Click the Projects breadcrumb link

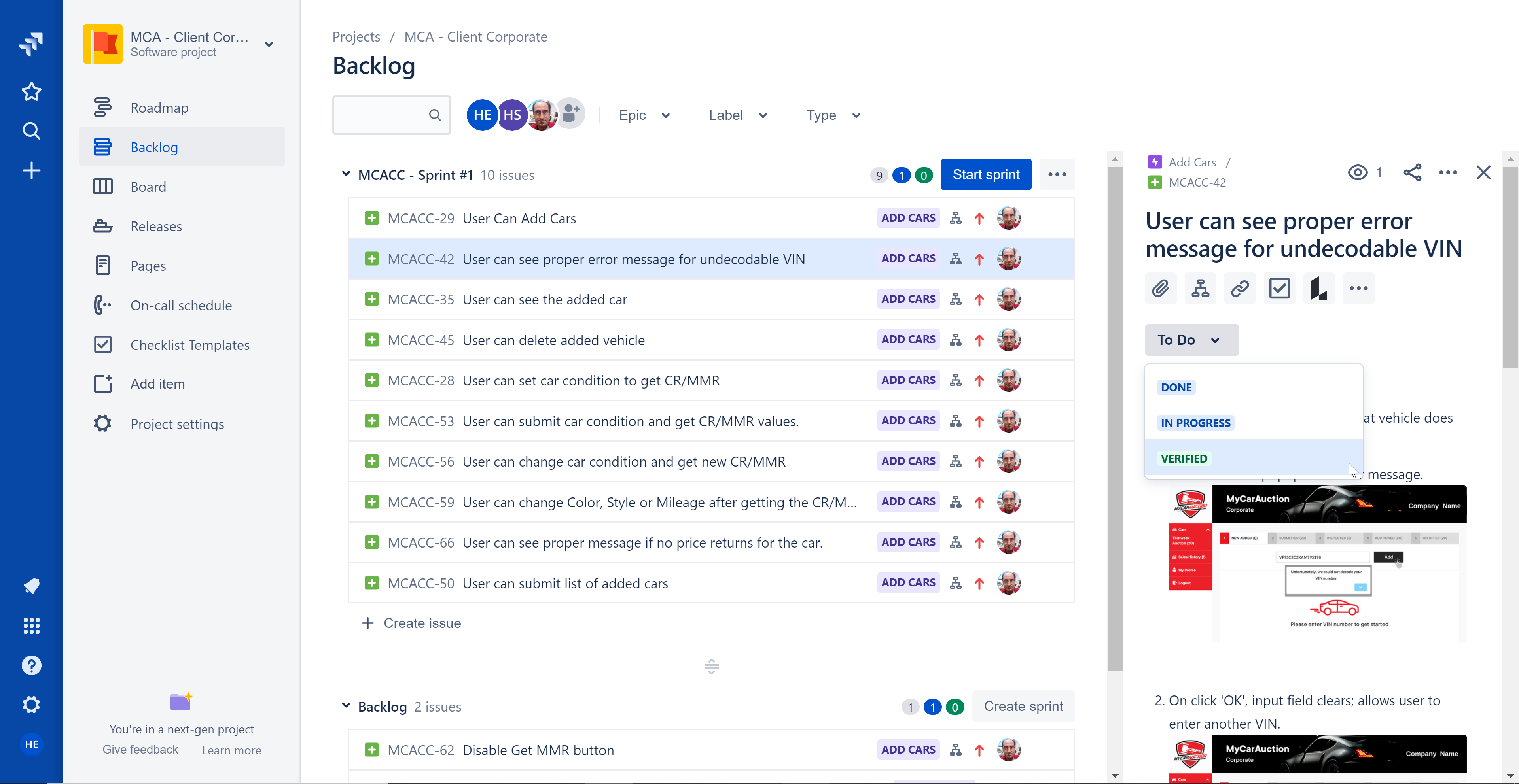[x=356, y=36]
